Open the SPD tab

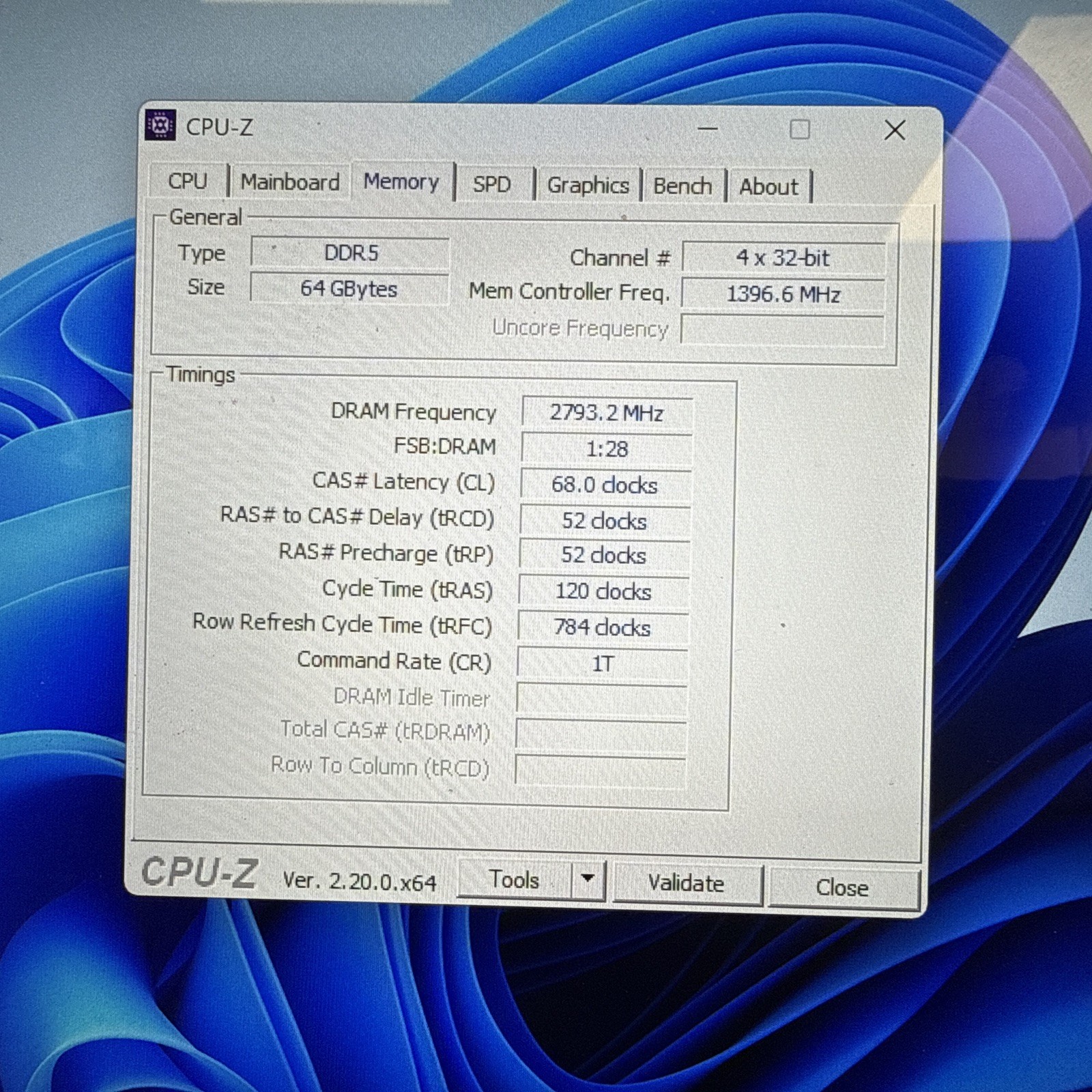pos(492,184)
